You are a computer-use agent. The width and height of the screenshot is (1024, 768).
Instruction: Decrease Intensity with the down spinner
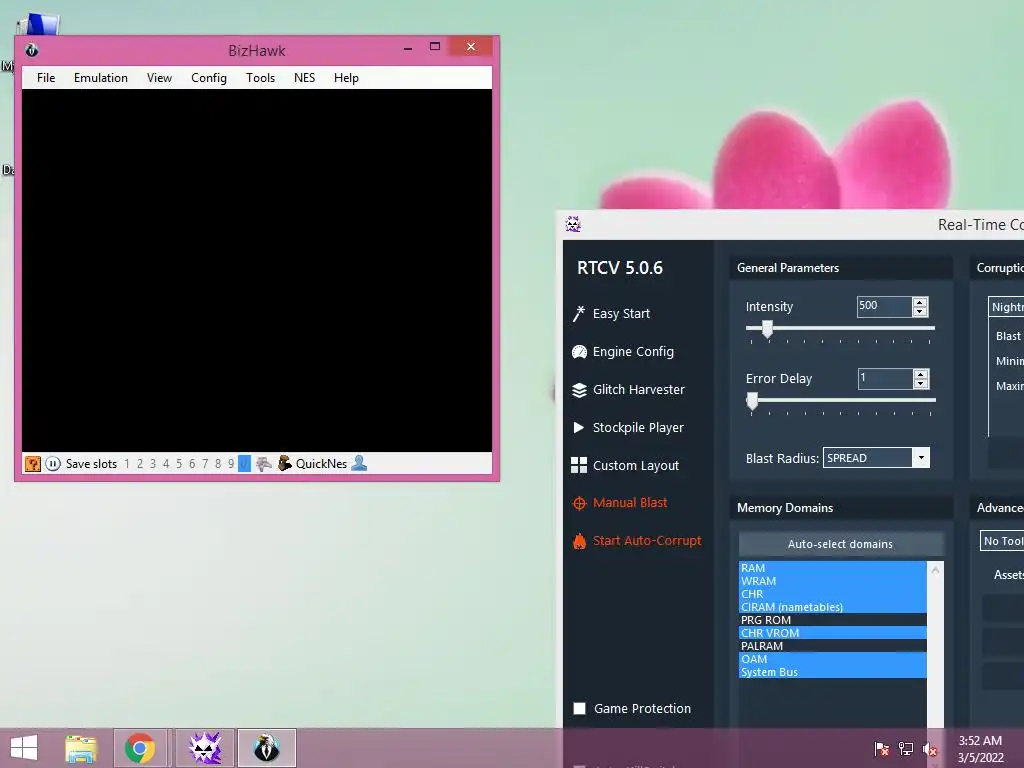click(x=920, y=312)
